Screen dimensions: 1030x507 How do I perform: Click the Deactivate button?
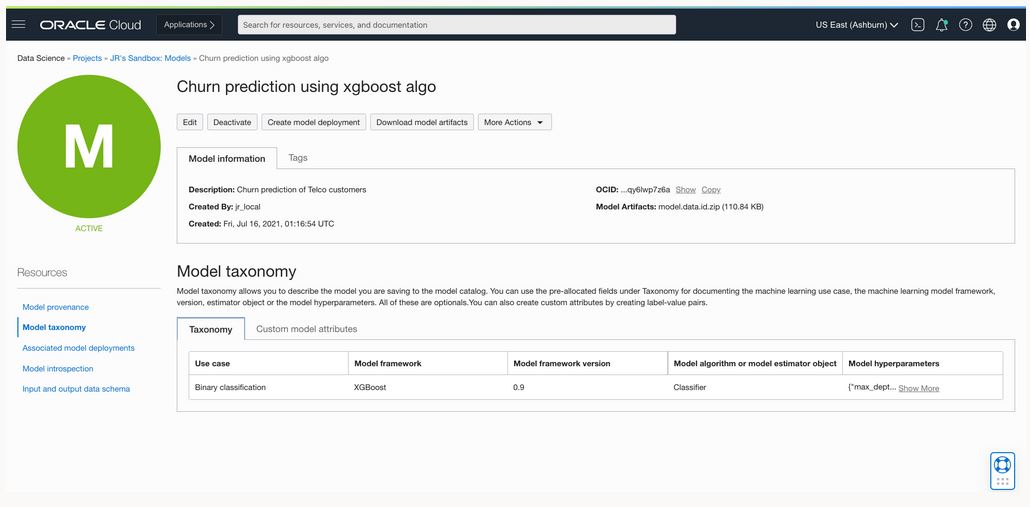pyautogui.click(x=233, y=122)
